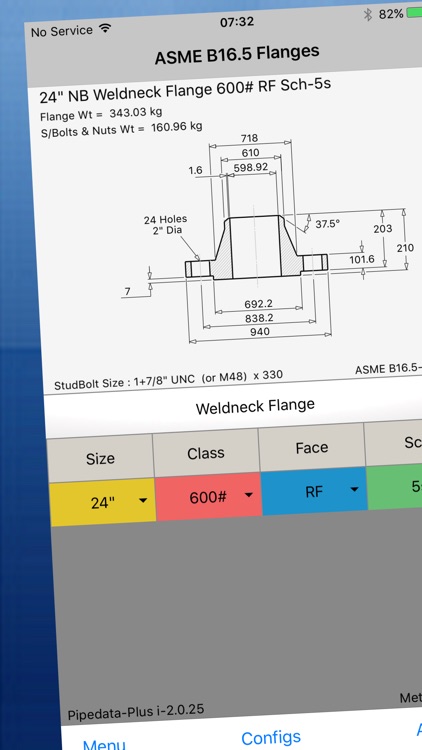Open the Size 24" dropdown
Image resolution: width=422 pixels, height=750 pixels.
(x=102, y=502)
